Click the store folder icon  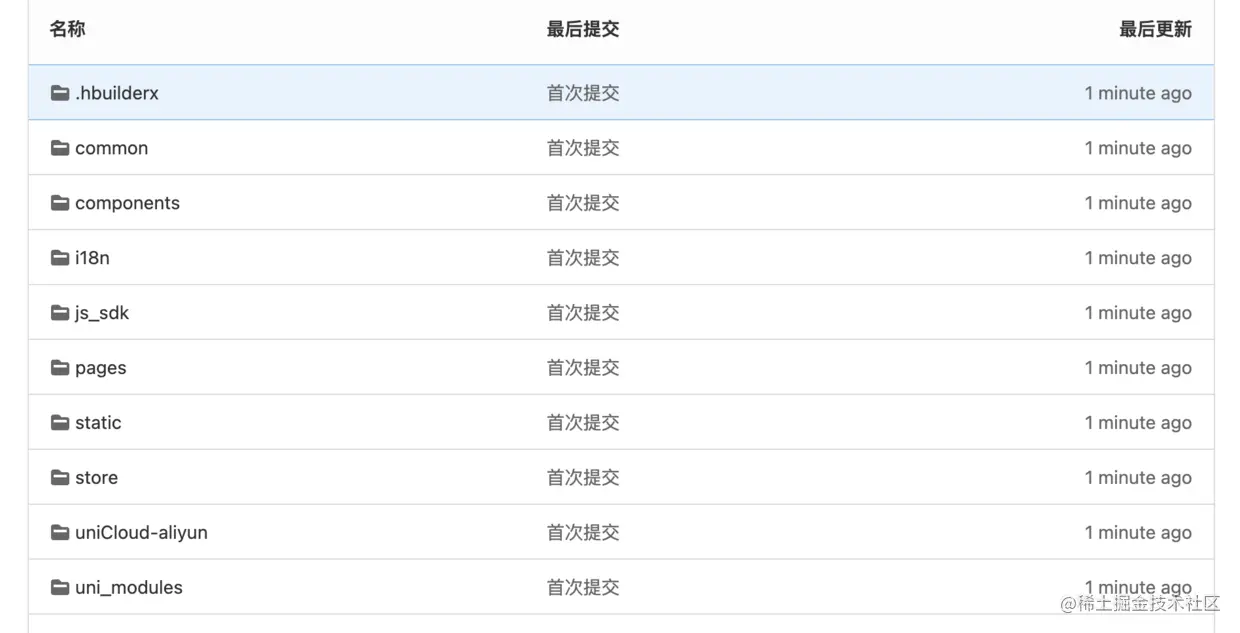click(x=60, y=478)
